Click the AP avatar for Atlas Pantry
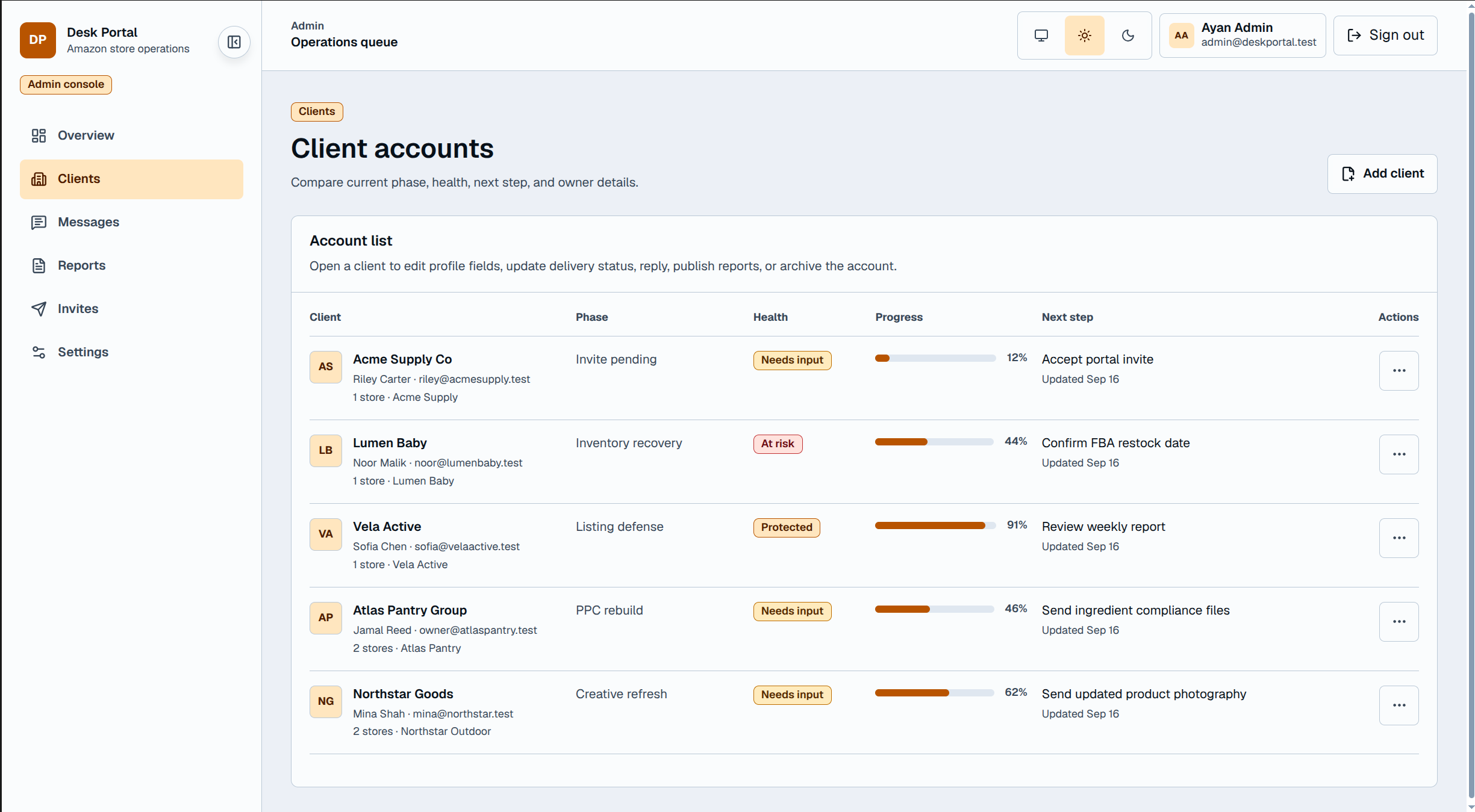 click(x=326, y=618)
